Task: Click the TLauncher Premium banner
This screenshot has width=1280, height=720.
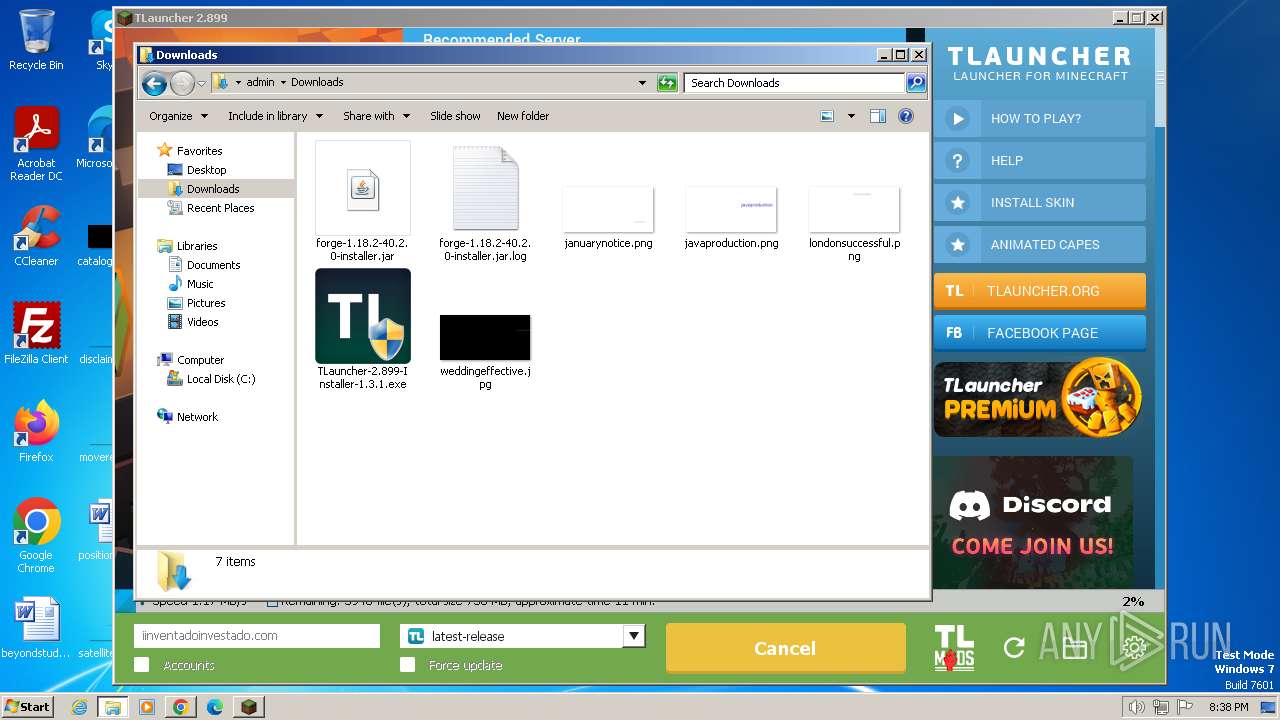Action: (x=1038, y=397)
